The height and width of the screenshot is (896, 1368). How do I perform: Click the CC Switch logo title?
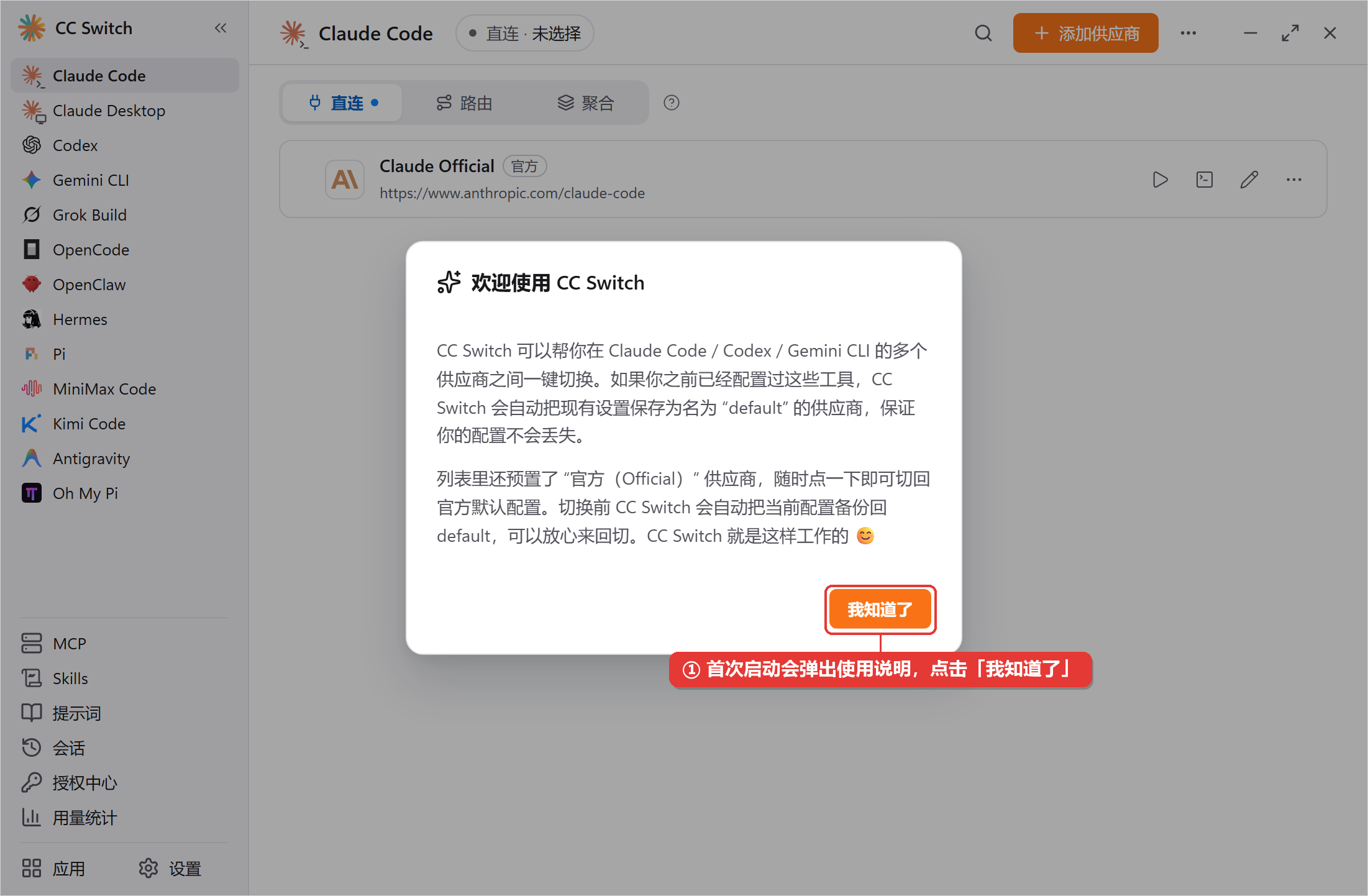tap(75, 28)
